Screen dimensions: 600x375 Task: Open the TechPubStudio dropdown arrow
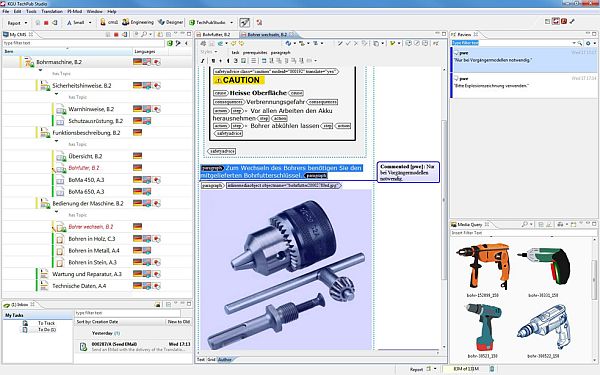tap(231, 23)
